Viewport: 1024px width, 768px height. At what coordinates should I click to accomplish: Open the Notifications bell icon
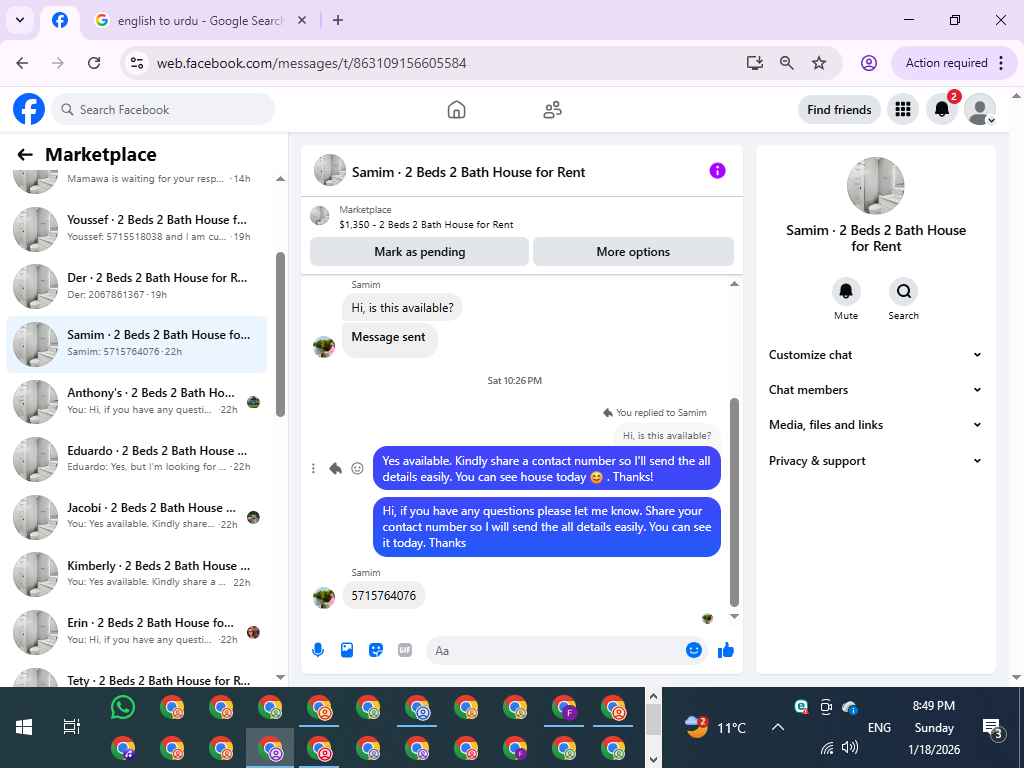pyautogui.click(x=942, y=109)
